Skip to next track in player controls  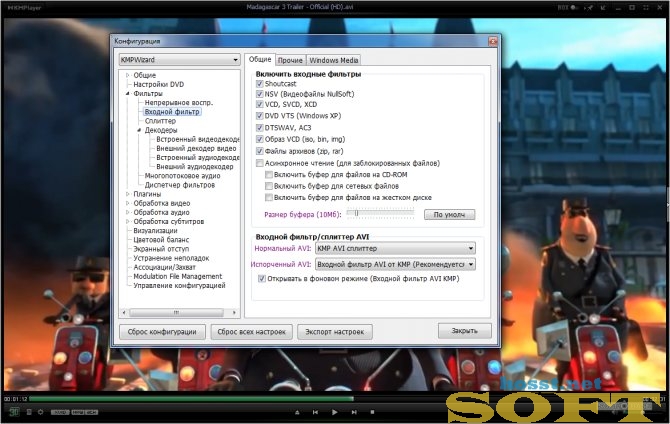tap(354, 412)
